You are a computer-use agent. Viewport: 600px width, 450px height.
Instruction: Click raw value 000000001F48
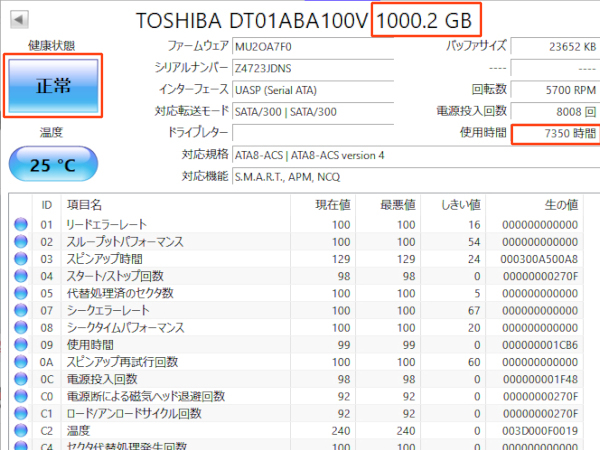tap(540, 379)
